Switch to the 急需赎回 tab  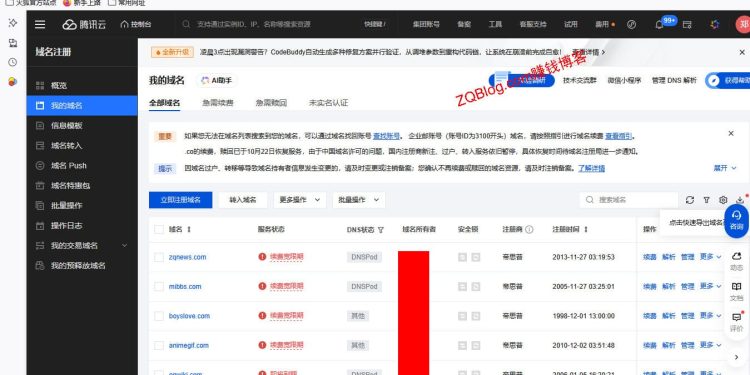pyautogui.click(x=271, y=103)
